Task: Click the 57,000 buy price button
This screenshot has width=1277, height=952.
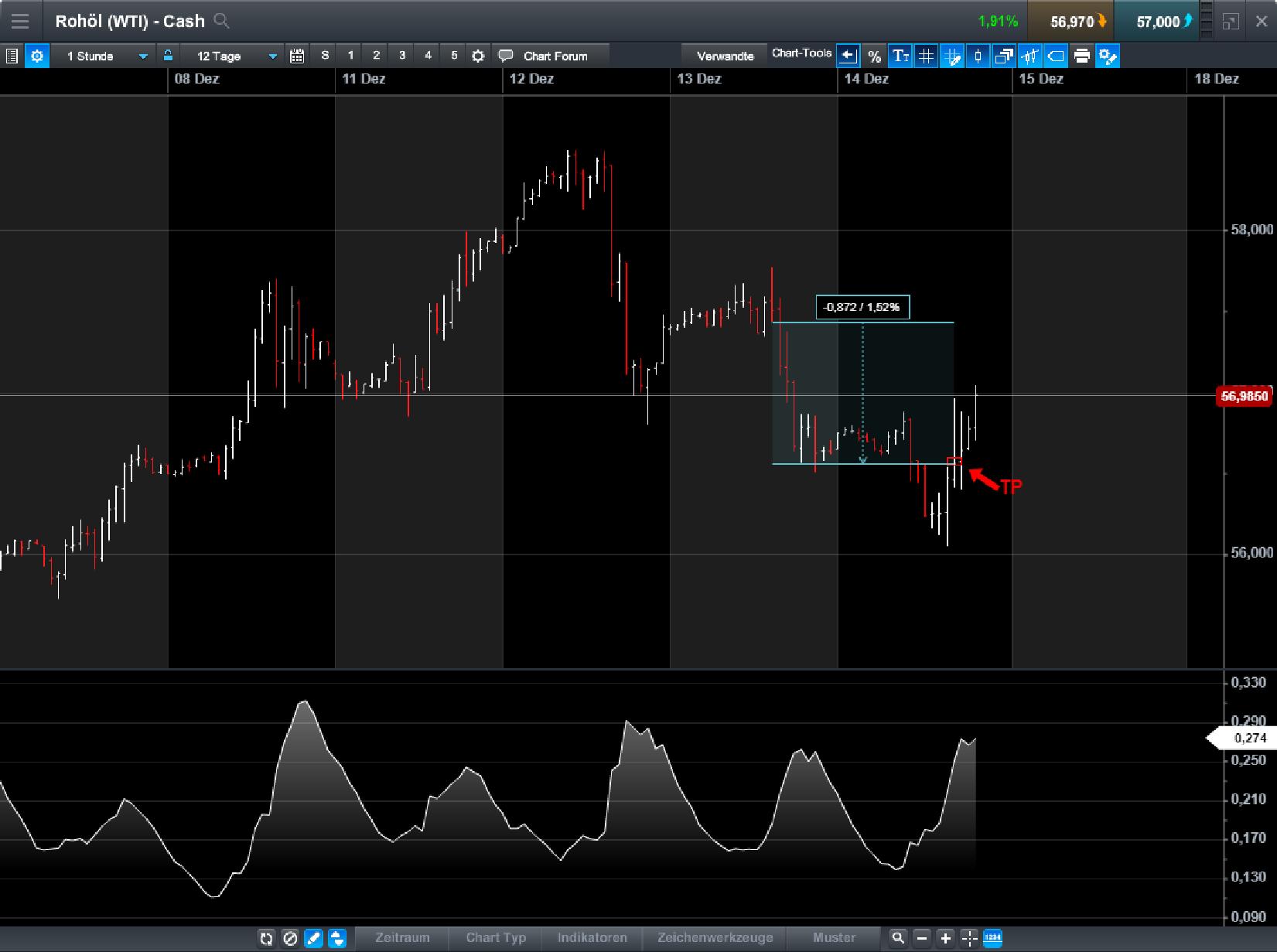Action: click(1158, 21)
